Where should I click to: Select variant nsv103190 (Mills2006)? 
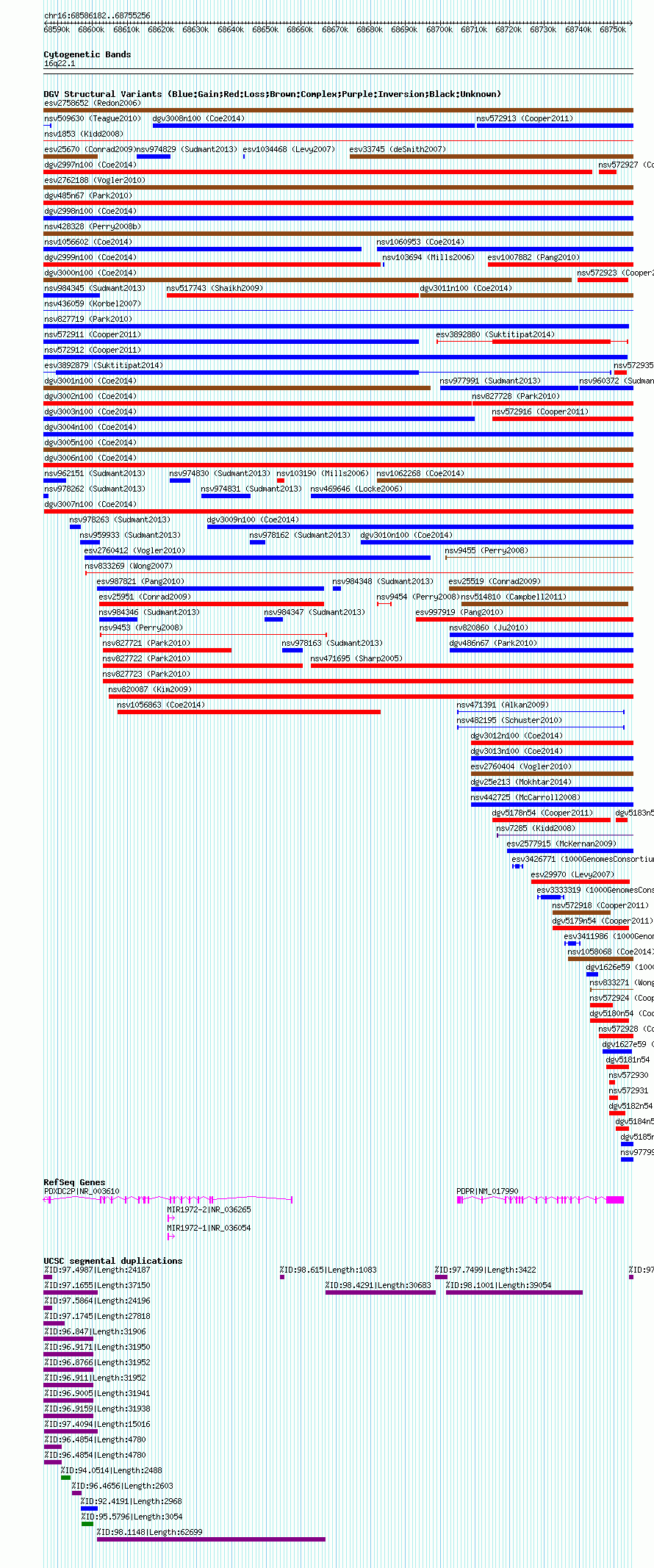click(x=323, y=474)
